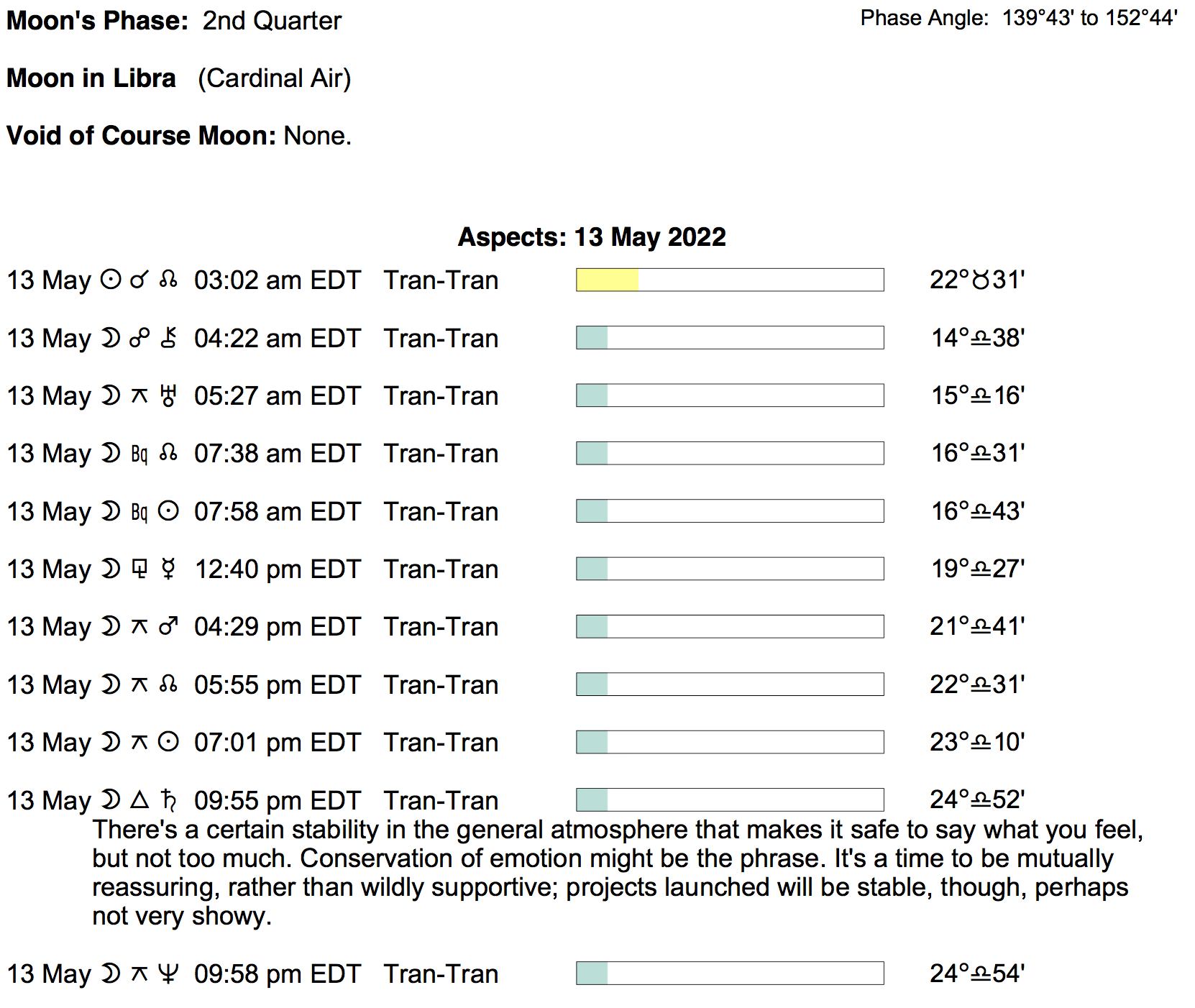Click the Chiron glyph in the 04:22 am row
The width and height of the screenshot is (1195, 1008).
[168, 338]
